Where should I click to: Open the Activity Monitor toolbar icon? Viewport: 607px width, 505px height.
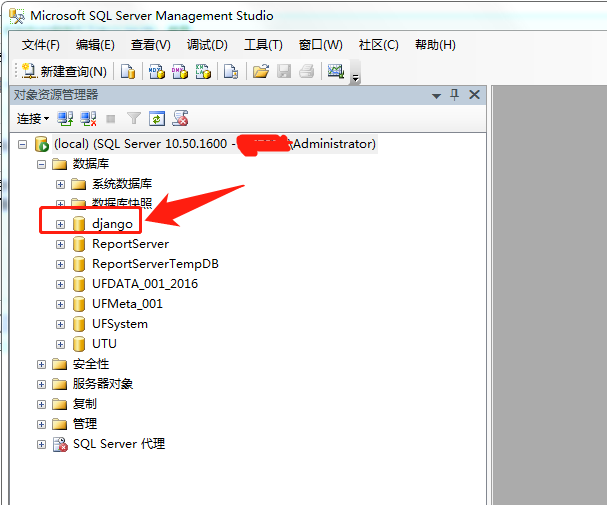[x=336, y=71]
